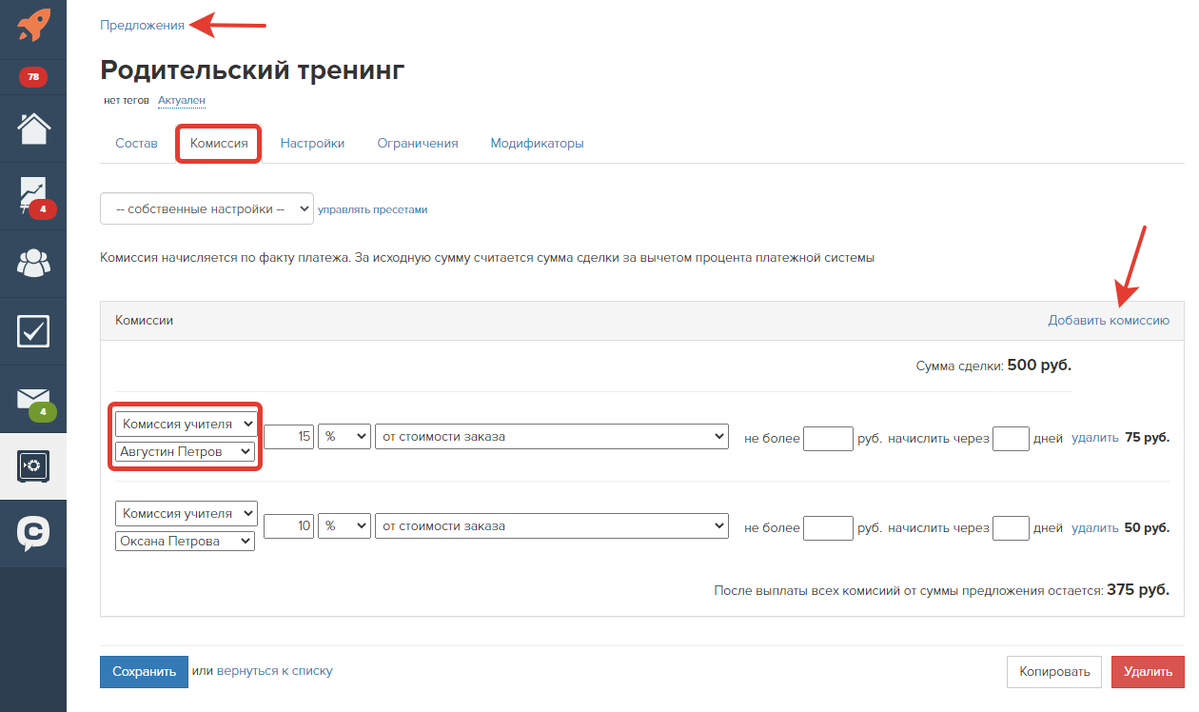Open от стоимости заказа dropdown in 75 руб. row
The width and height of the screenshot is (1199, 712).
(551, 437)
